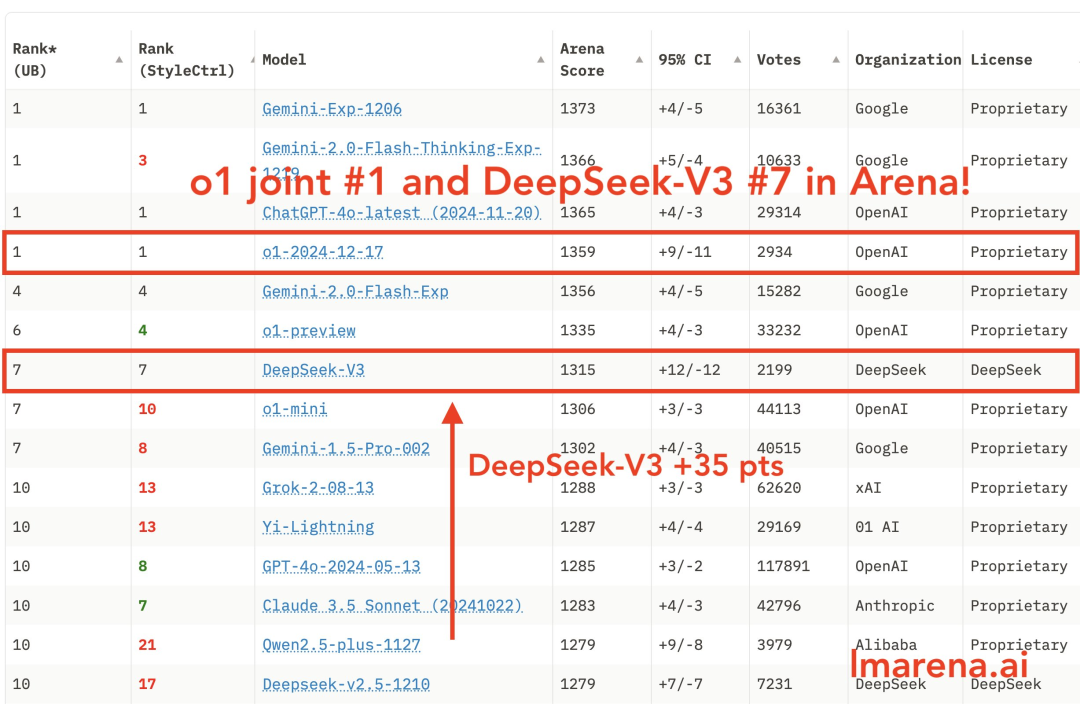Viewport: 1080px width, 704px height.
Task: Open the Gemini-Exp-1206 model link
Action: tap(332, 109)
